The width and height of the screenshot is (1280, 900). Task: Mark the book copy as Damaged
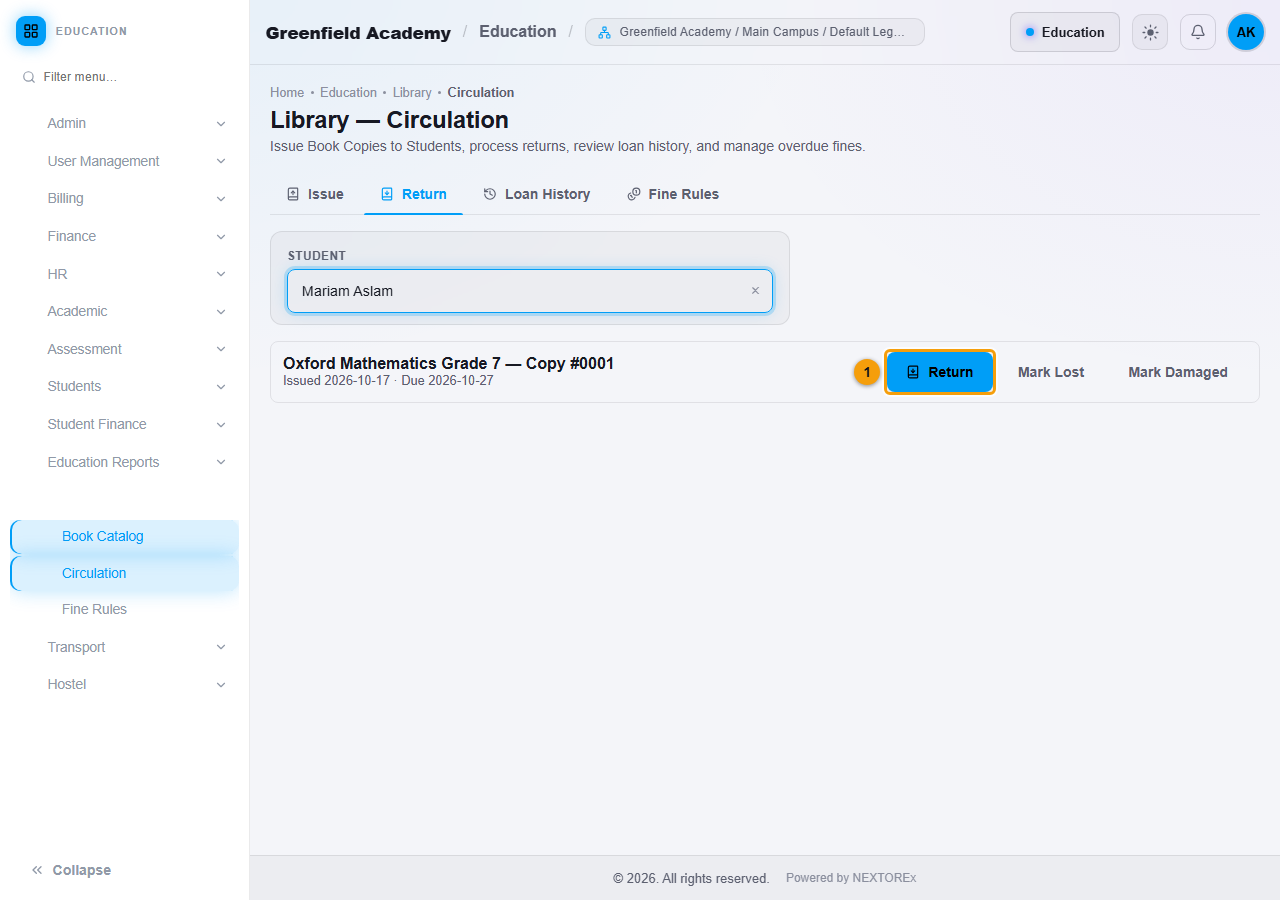(1178, 372)
